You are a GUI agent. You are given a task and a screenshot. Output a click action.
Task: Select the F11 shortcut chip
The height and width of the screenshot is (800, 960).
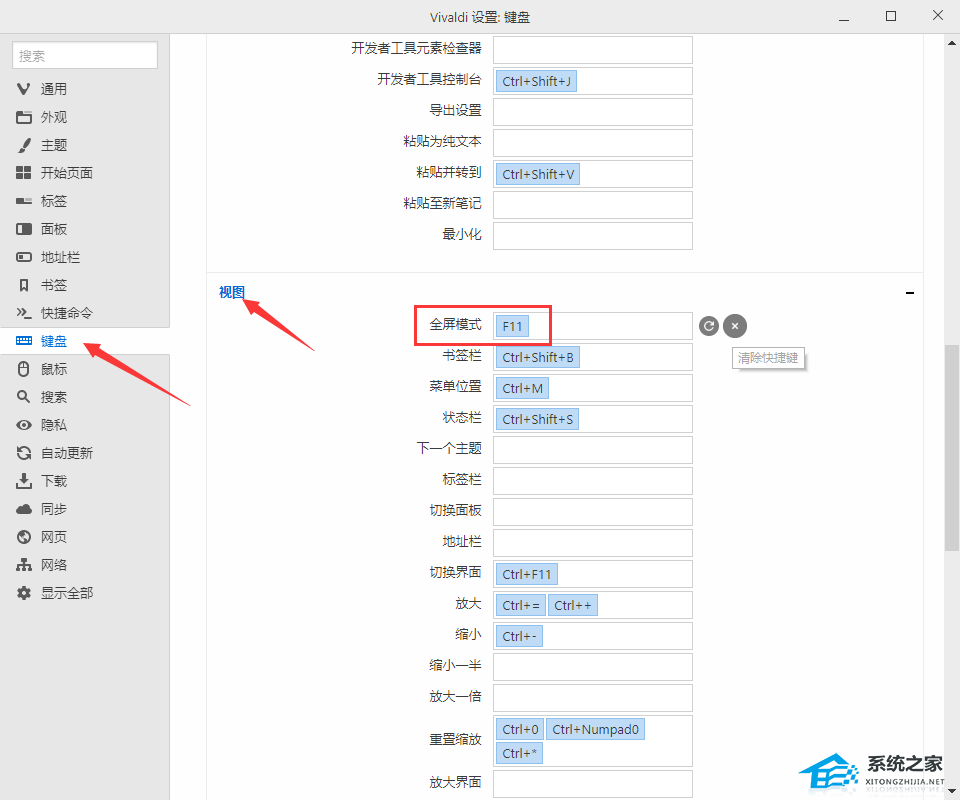[512, 326]
